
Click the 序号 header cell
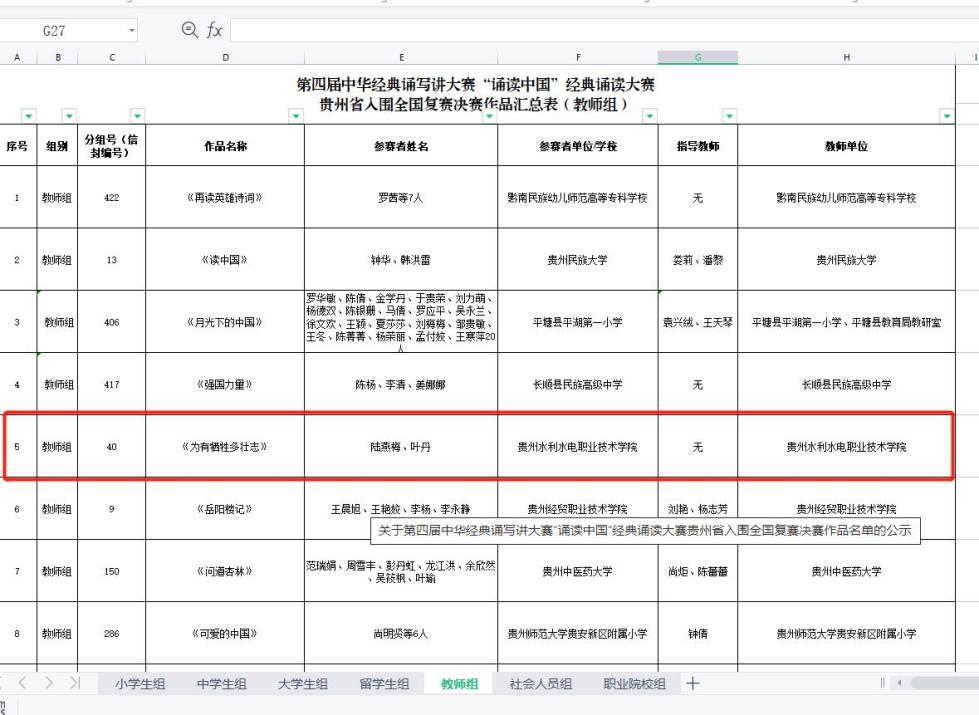(x=17, y=145)
